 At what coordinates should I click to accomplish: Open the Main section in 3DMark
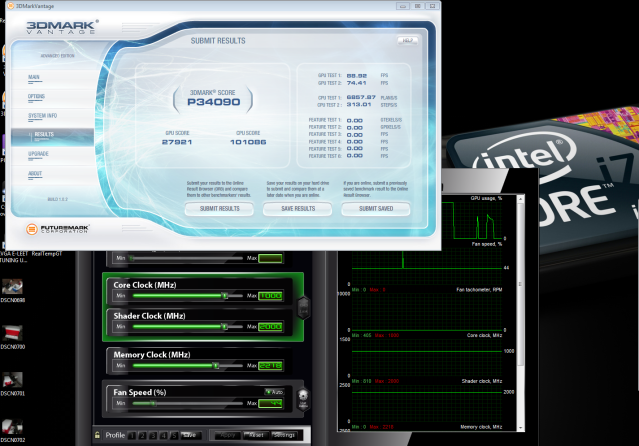35,77
